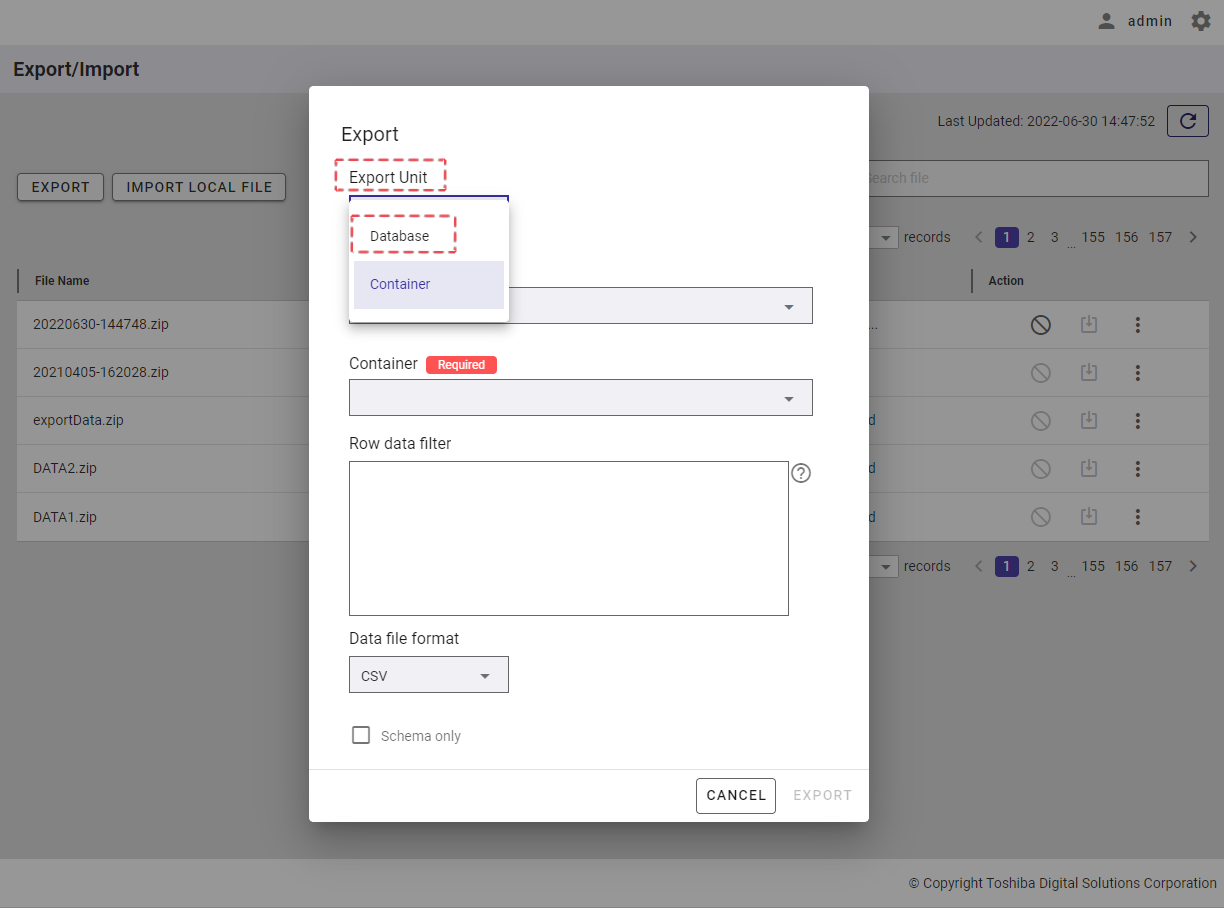The height and width of the screenshot is (908, 1224).
Task: Click the IMPORT LOCAL FILE button
Action: 199,187
